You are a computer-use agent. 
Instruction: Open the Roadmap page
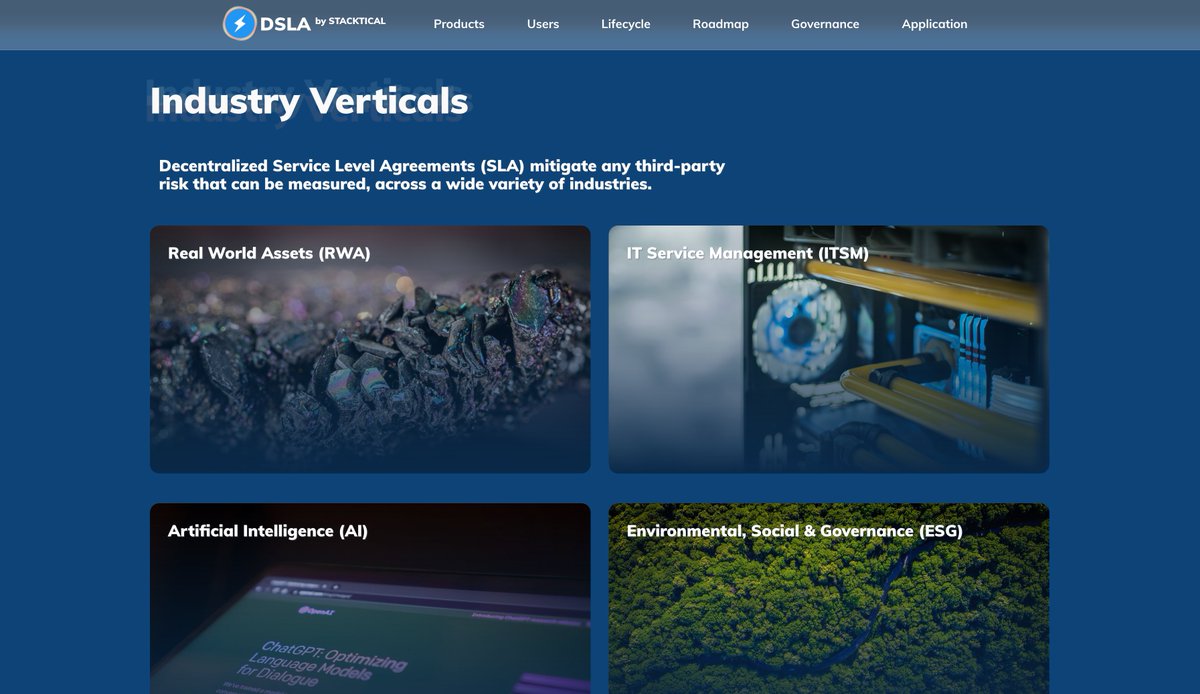(x=720, y=24)
